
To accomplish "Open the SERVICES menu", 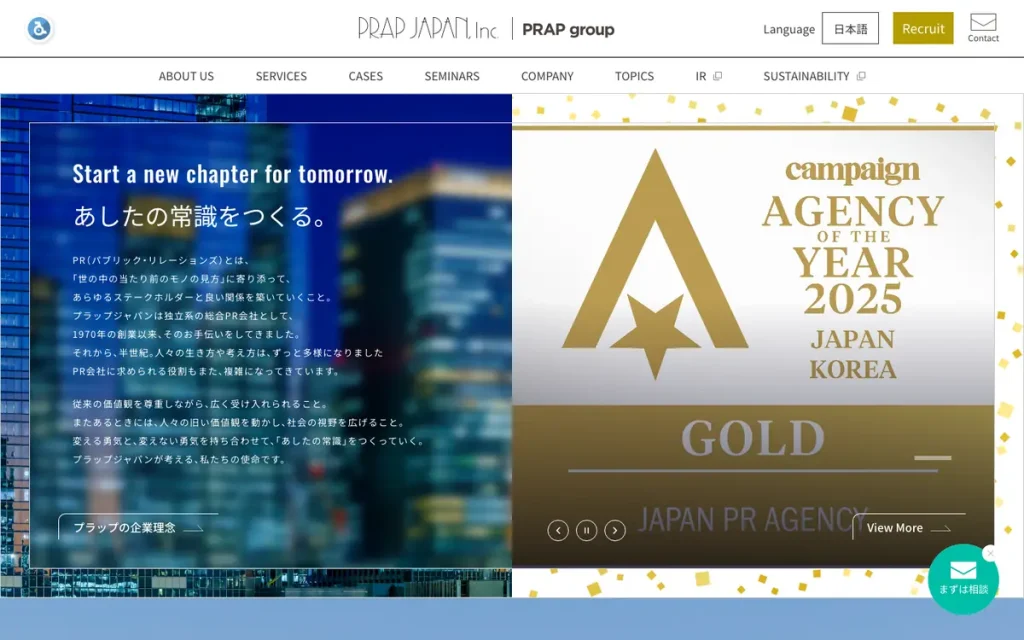I will 281,76.
